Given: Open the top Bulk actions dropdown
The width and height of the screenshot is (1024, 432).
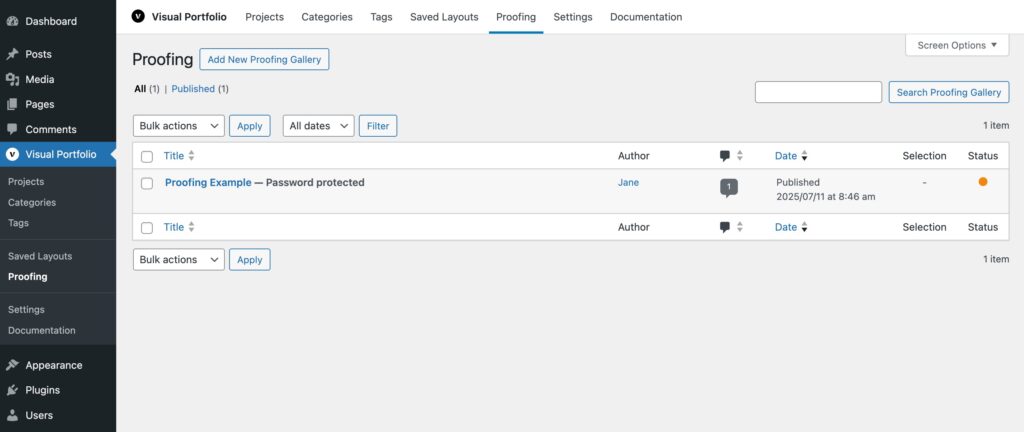Looking at the screenshot, I should [179, 126].
